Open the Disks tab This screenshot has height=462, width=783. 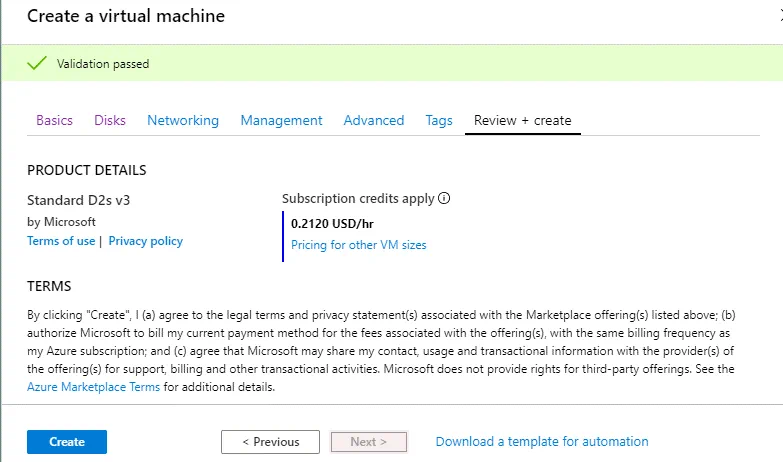(x=110, y=120)
